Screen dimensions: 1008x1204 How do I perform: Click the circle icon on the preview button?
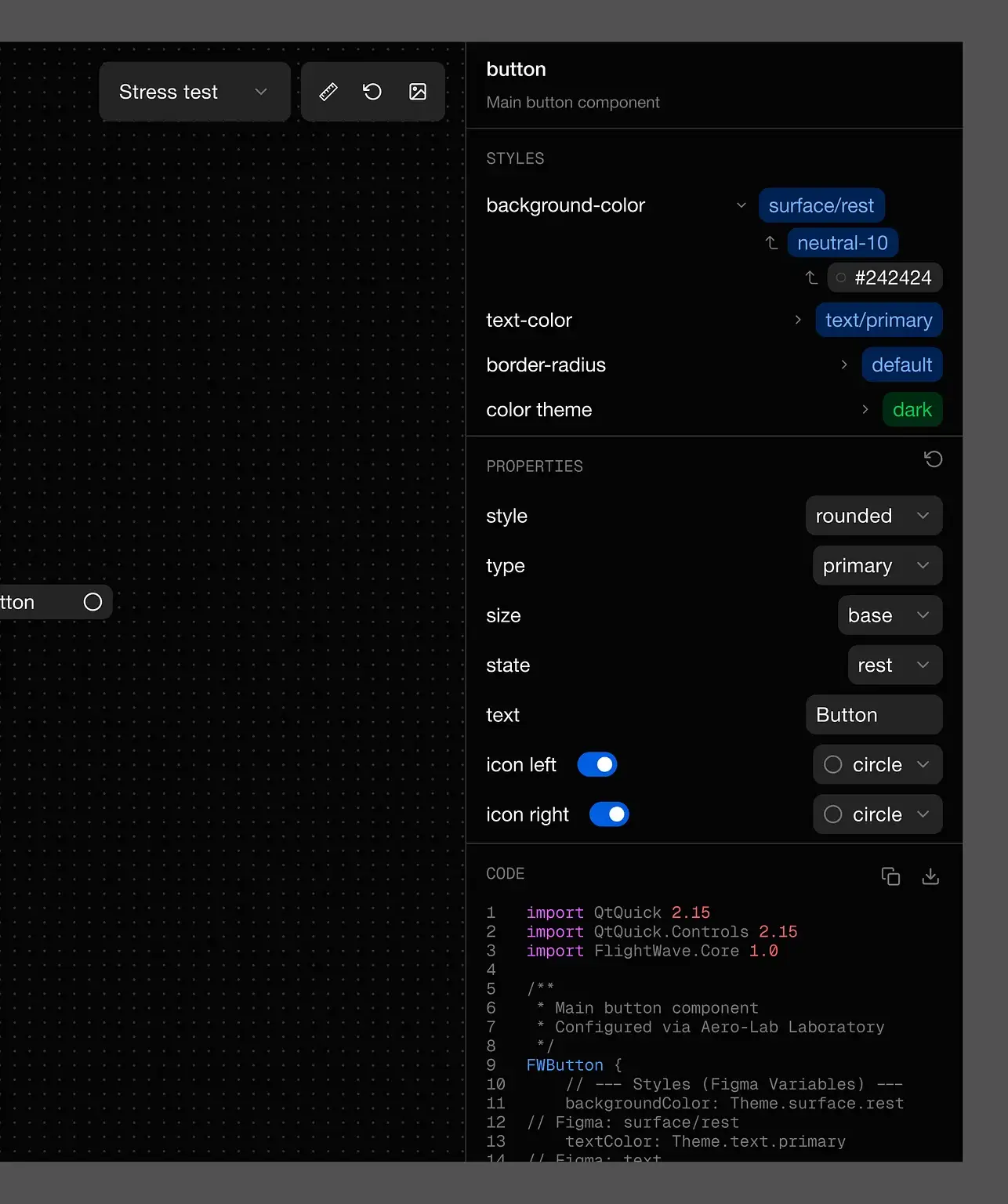point(92,602)
